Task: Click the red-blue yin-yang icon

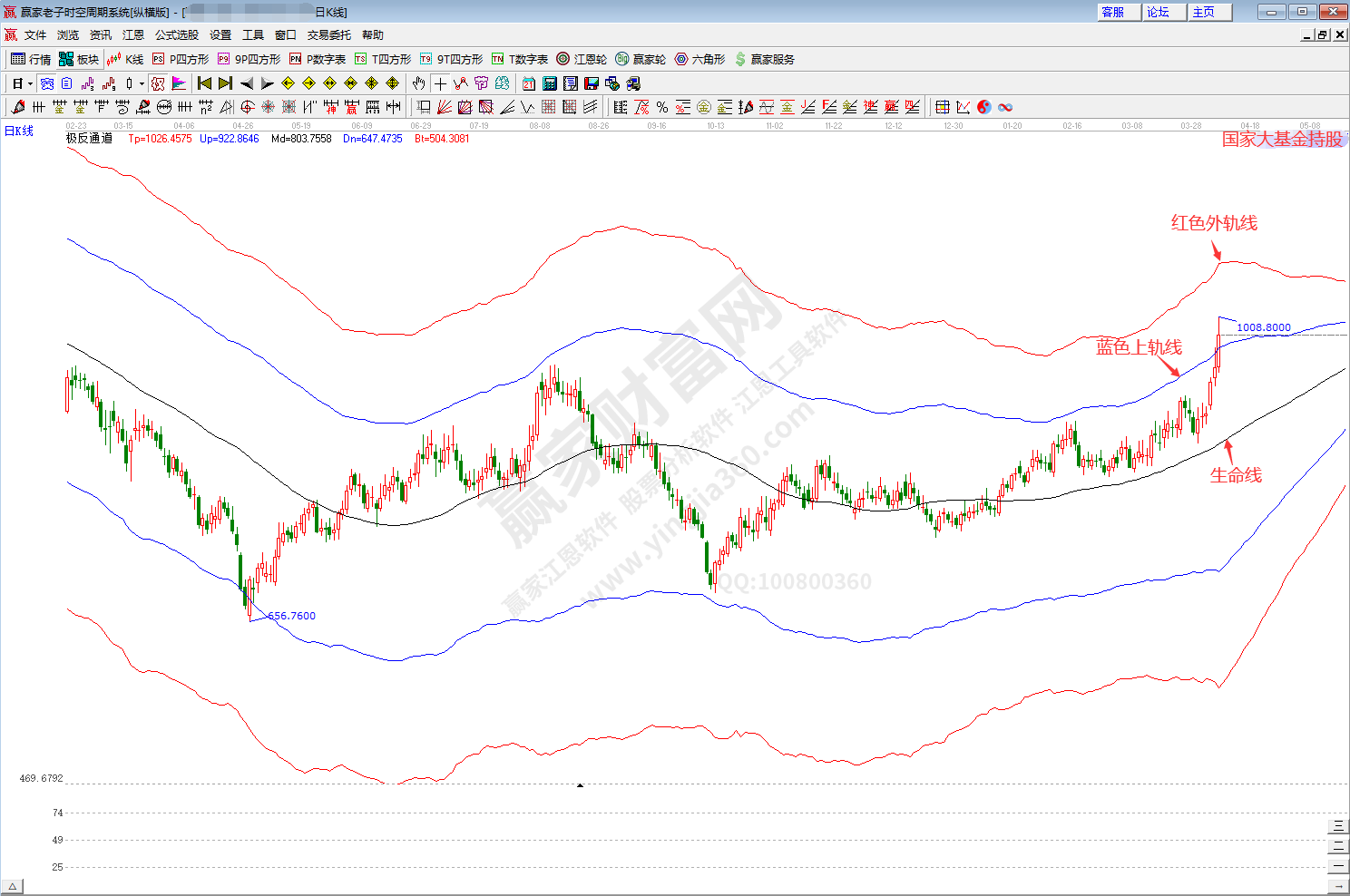Action: [x=984, y=107]
